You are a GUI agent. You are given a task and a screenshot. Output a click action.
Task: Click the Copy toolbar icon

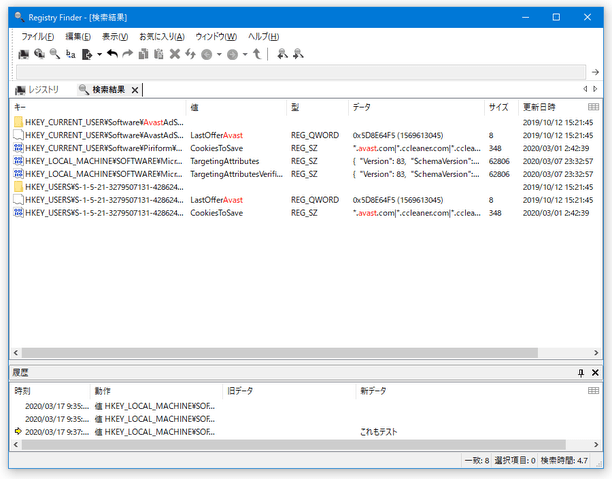[143, 54]
